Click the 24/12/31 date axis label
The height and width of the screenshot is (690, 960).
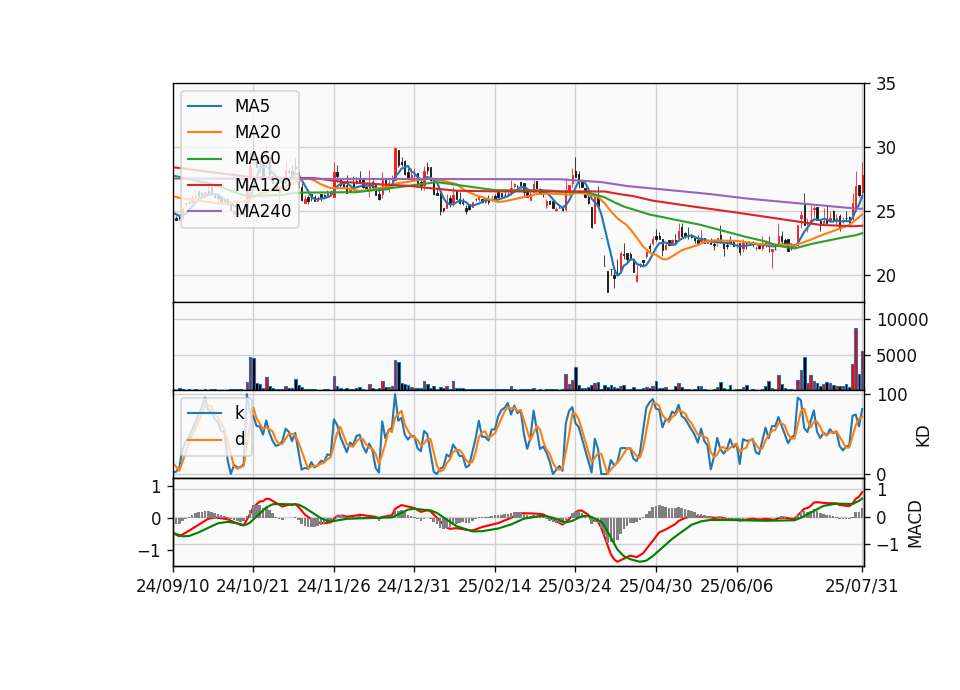[414, 586]
